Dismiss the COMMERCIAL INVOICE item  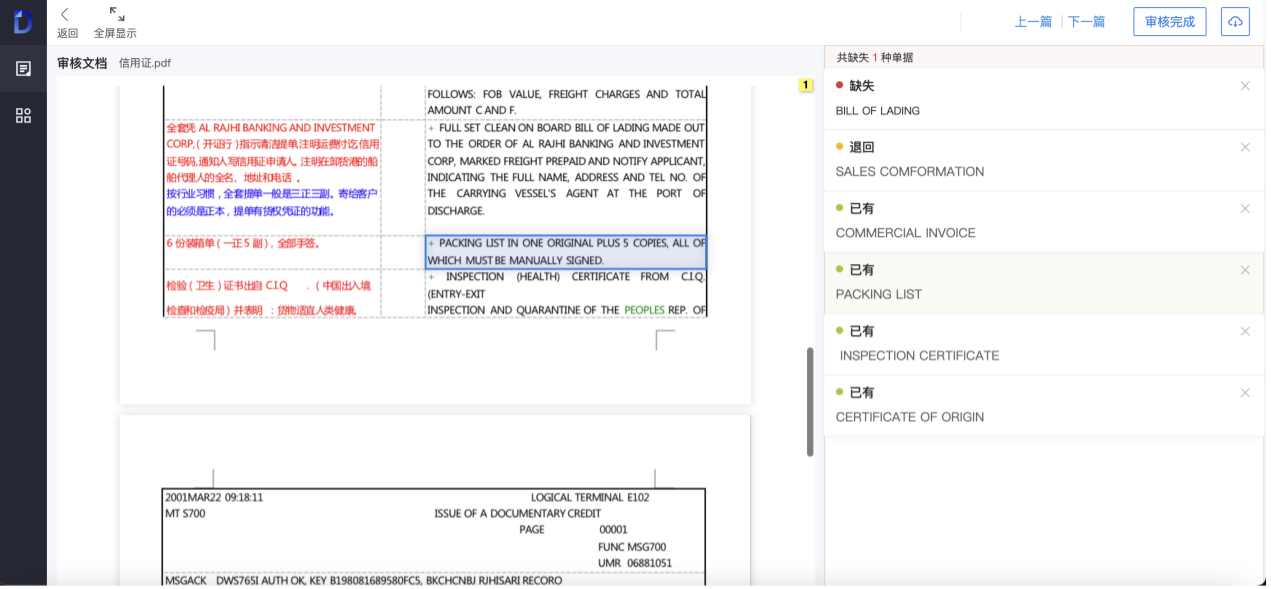(1245, 208)
